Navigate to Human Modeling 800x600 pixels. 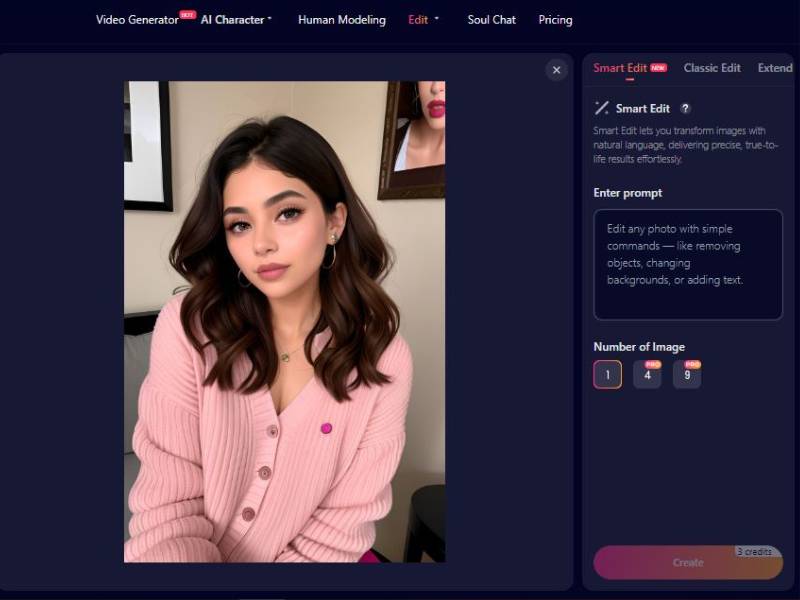(342, 19)
